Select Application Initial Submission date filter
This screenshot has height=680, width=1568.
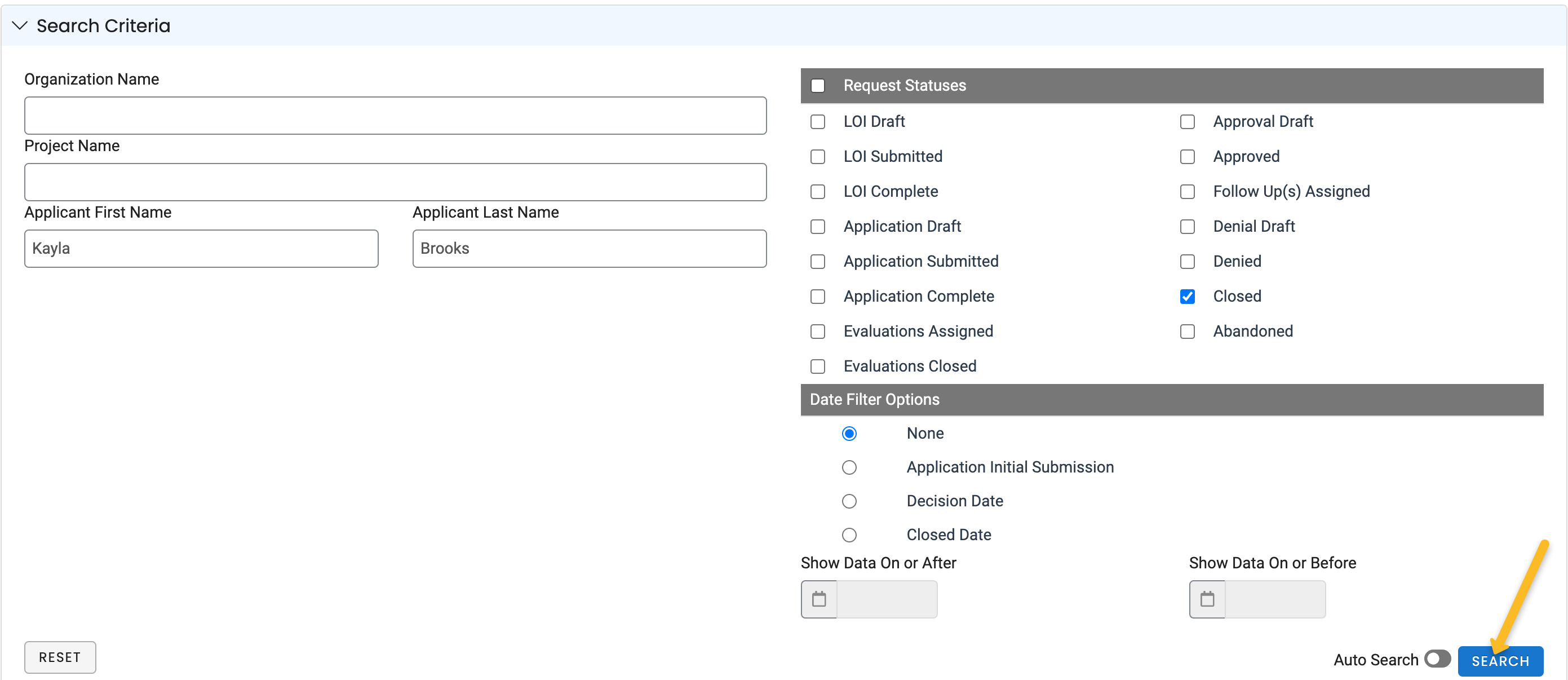pyautogui.click(x=849, y=467)
